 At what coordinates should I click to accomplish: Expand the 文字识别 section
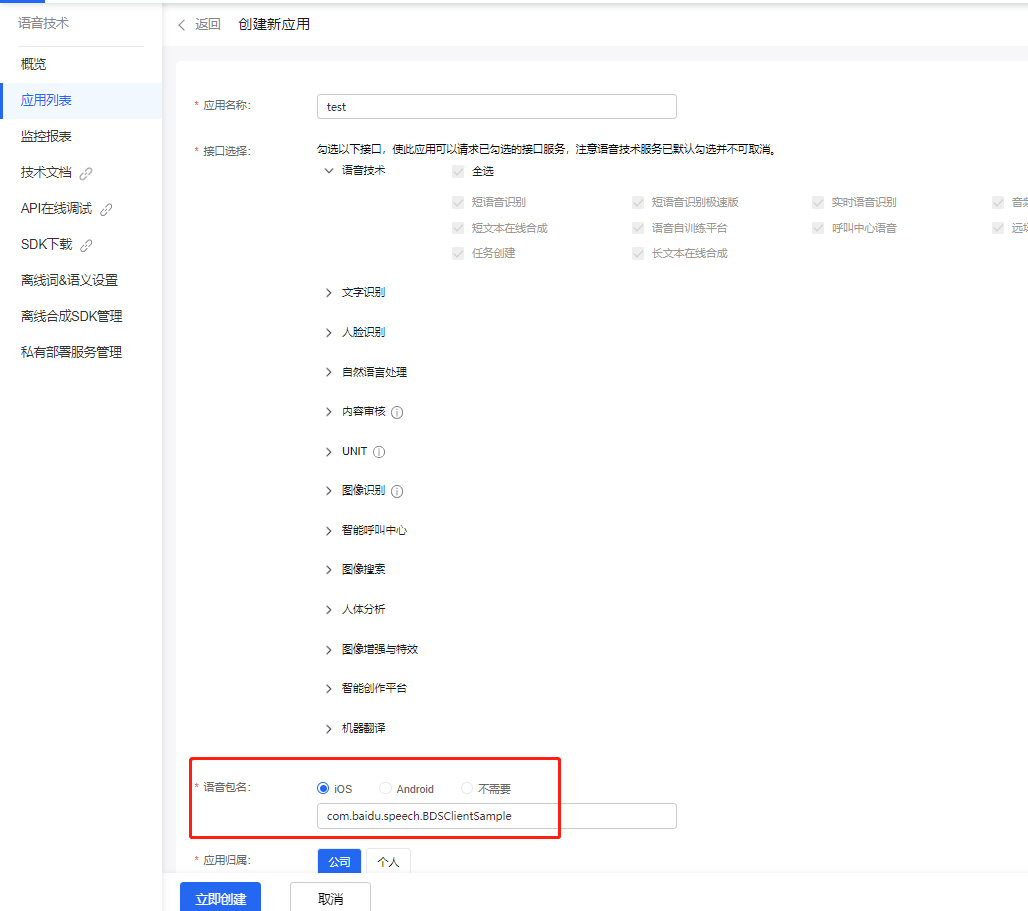[328, 293]
